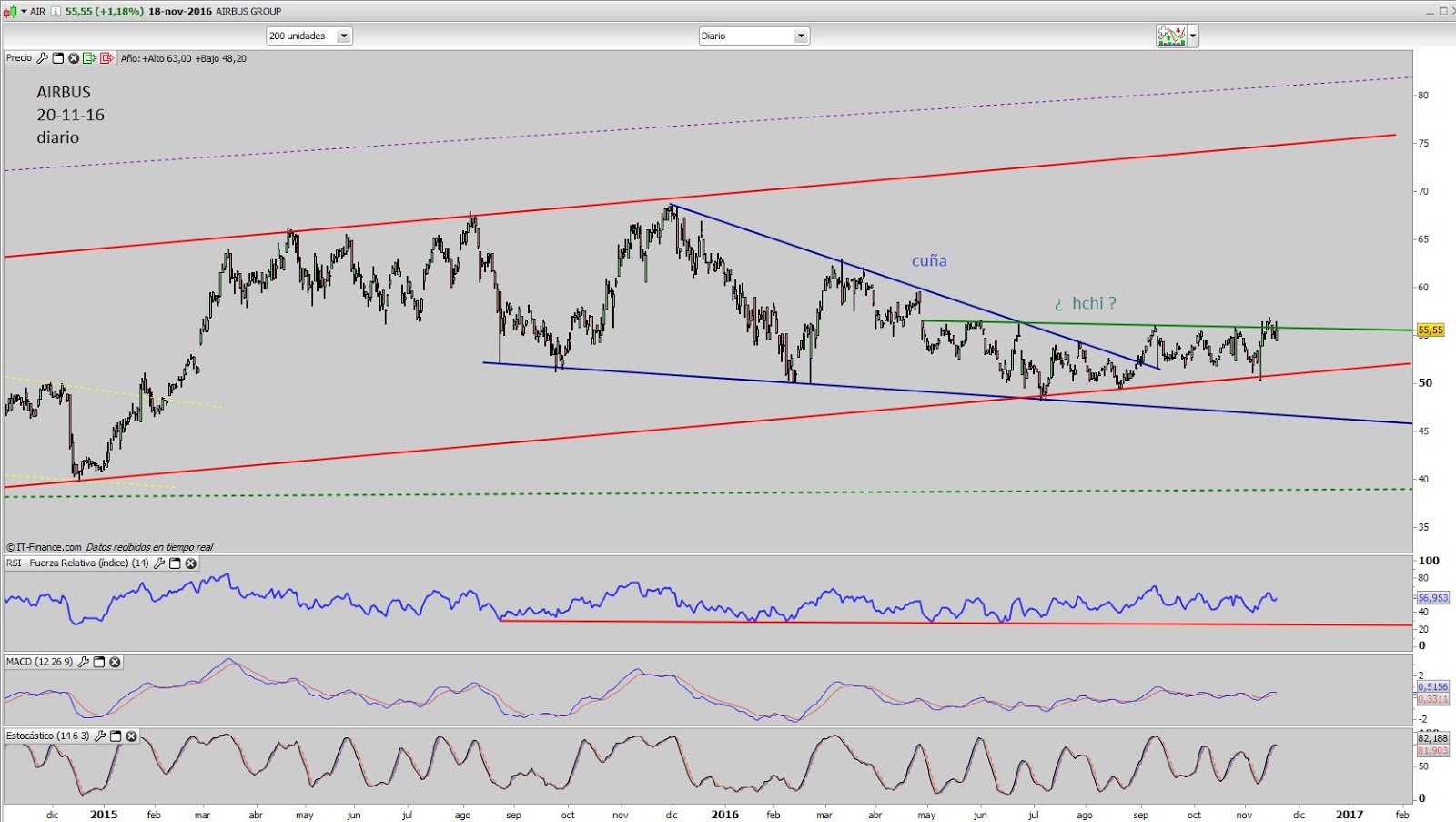The width and height of the screenshot is (1456, 822).
Task: Close the Estocástico indicator panel
Action: [132, 736]
